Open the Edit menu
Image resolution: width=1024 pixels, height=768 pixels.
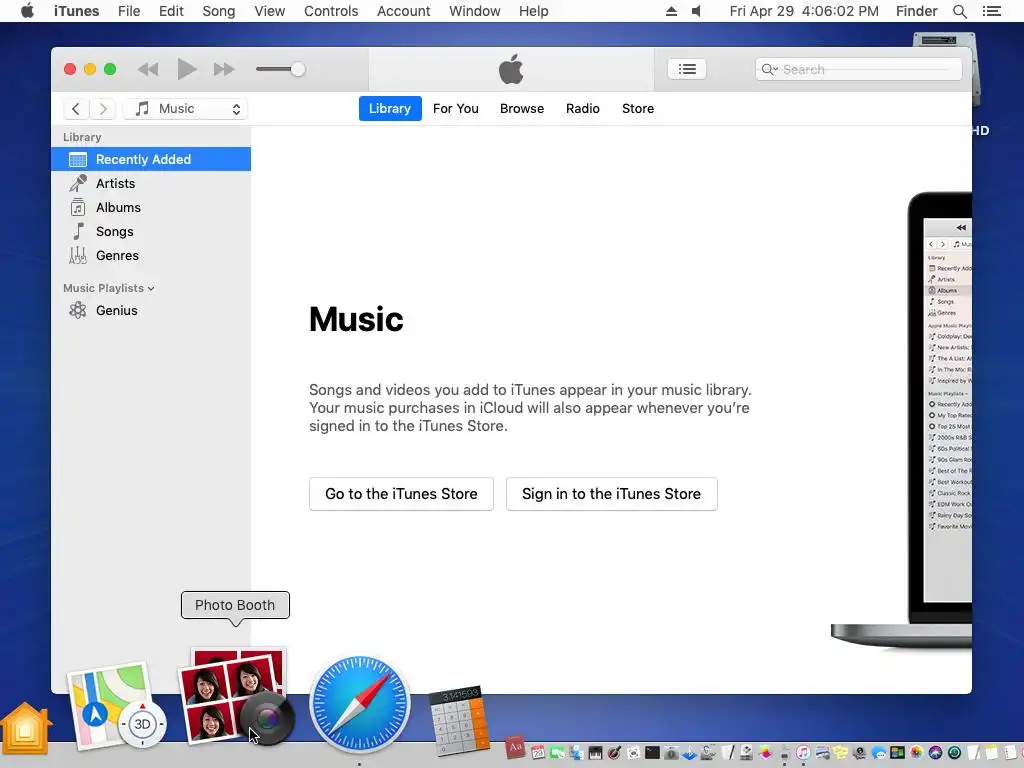pos(171,11)
